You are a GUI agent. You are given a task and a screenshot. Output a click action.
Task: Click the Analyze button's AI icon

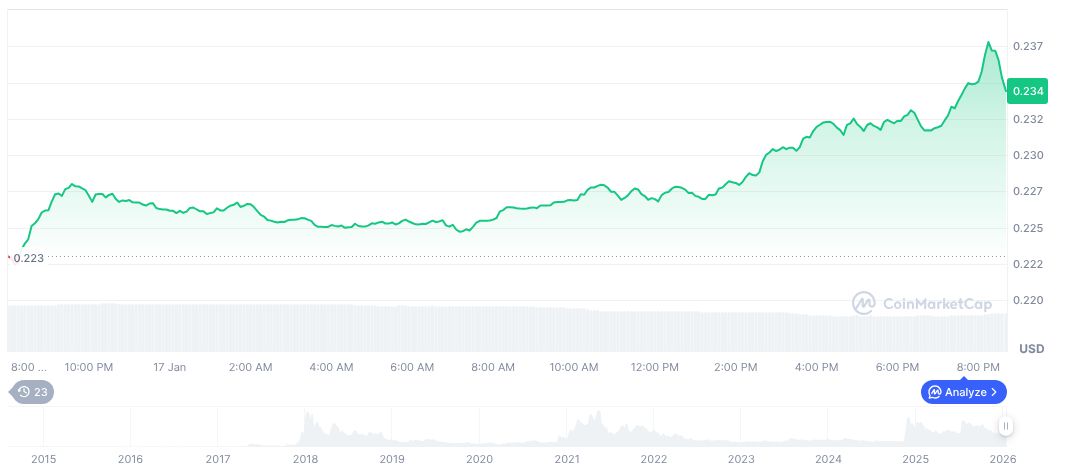coord(934,392)
